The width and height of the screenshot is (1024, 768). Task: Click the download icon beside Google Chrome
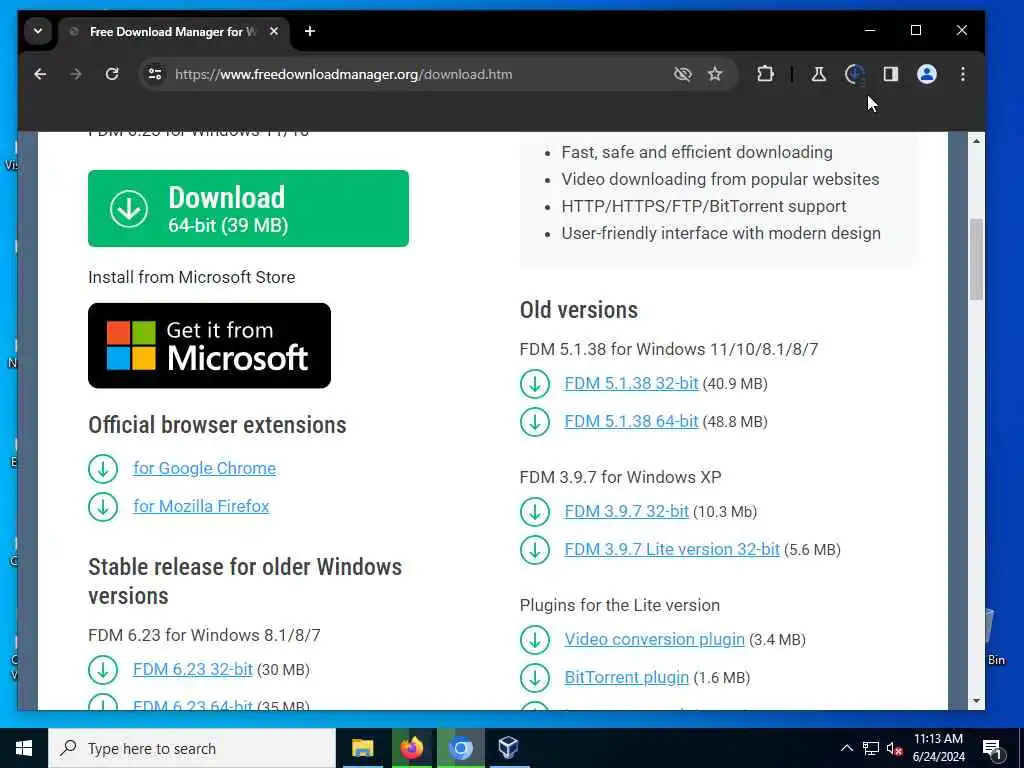pos(103,468)
